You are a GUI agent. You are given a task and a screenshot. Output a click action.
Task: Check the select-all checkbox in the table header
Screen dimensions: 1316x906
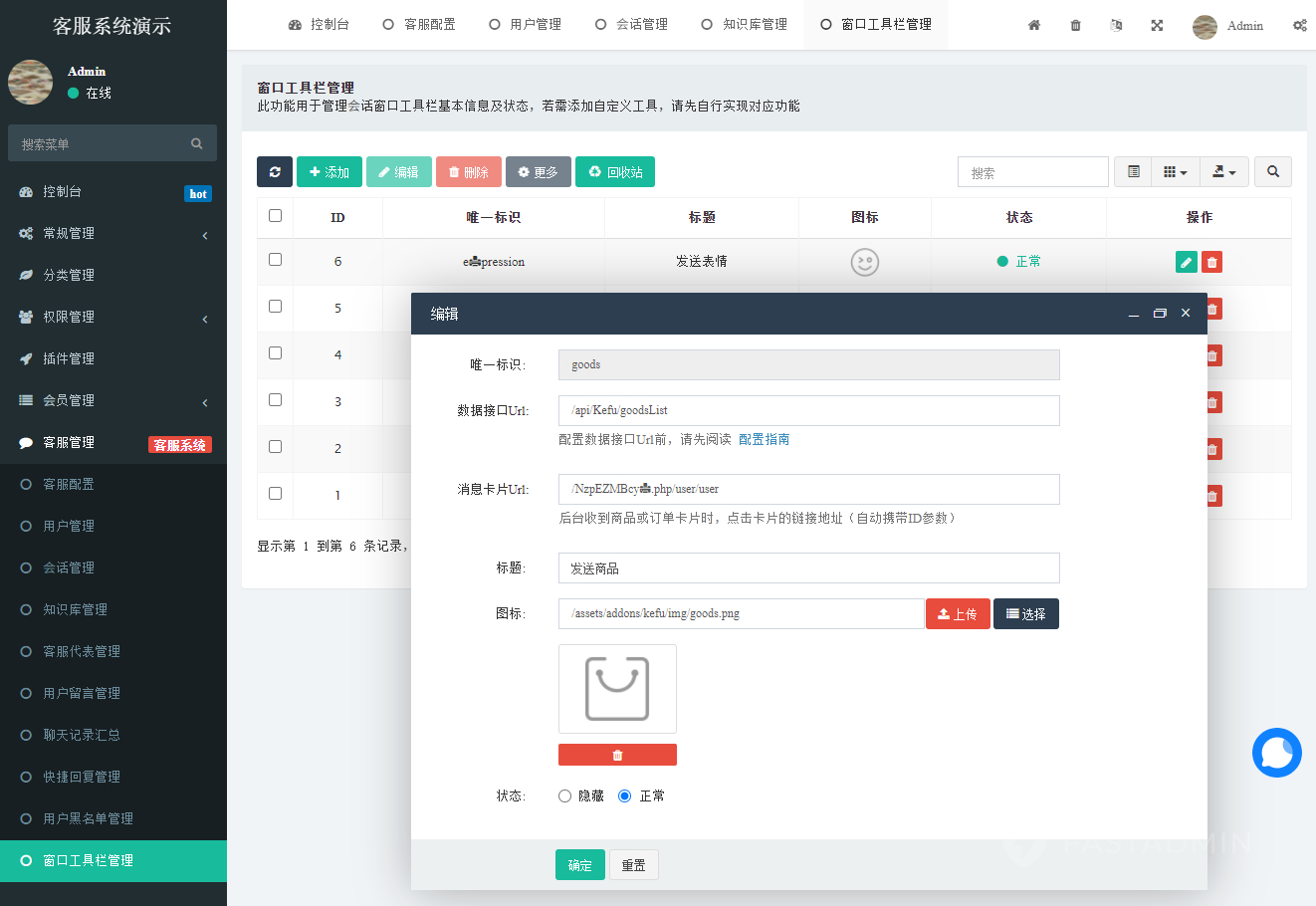tap(275, 216)
